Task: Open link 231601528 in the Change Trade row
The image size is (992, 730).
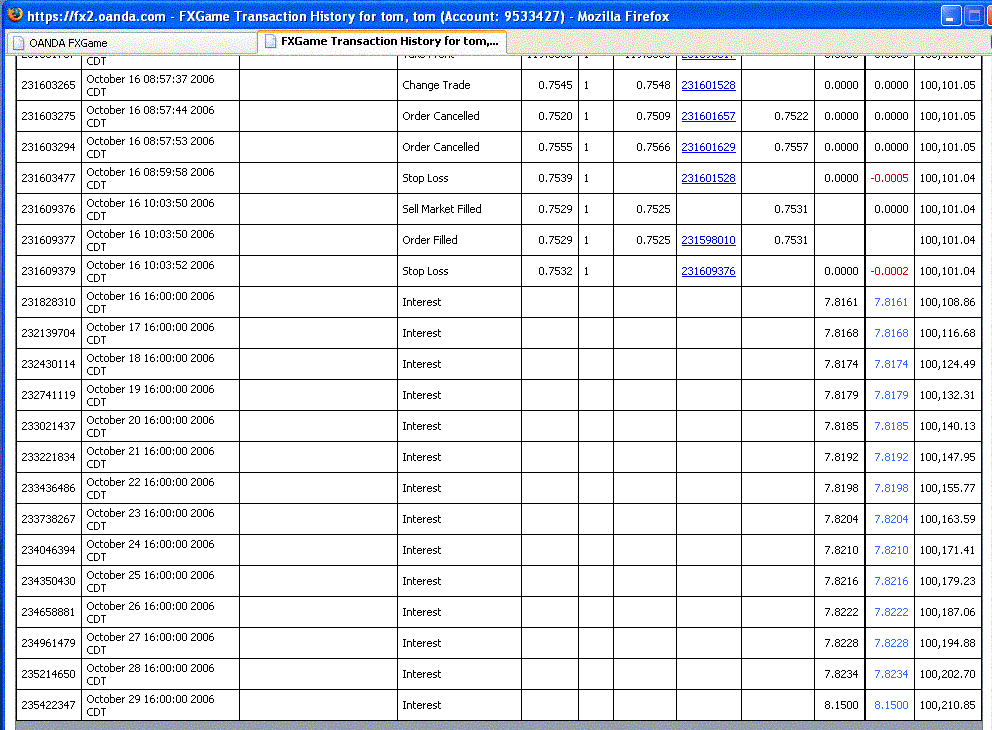Action: click(708, 86)
